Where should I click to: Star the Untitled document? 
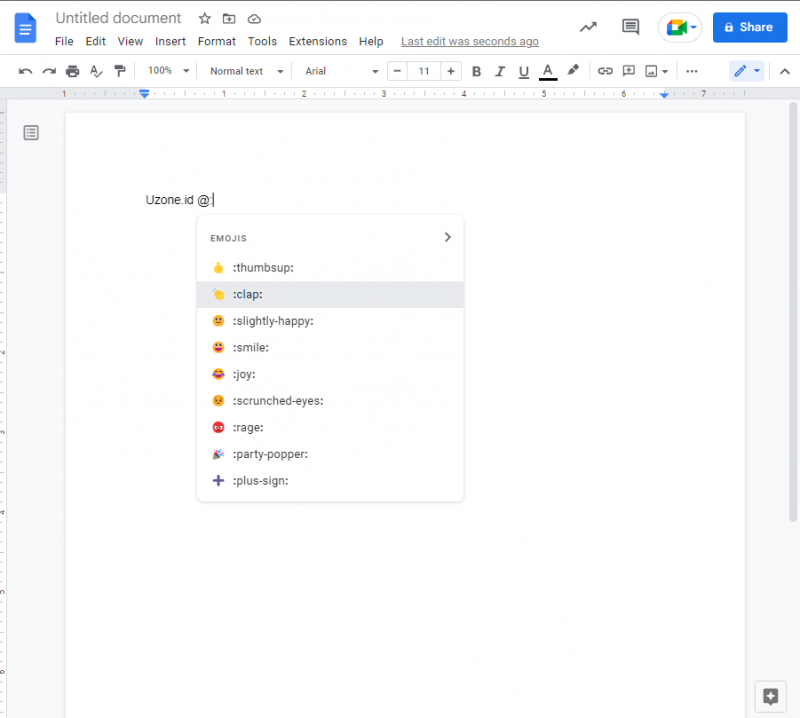pos(205,19)
